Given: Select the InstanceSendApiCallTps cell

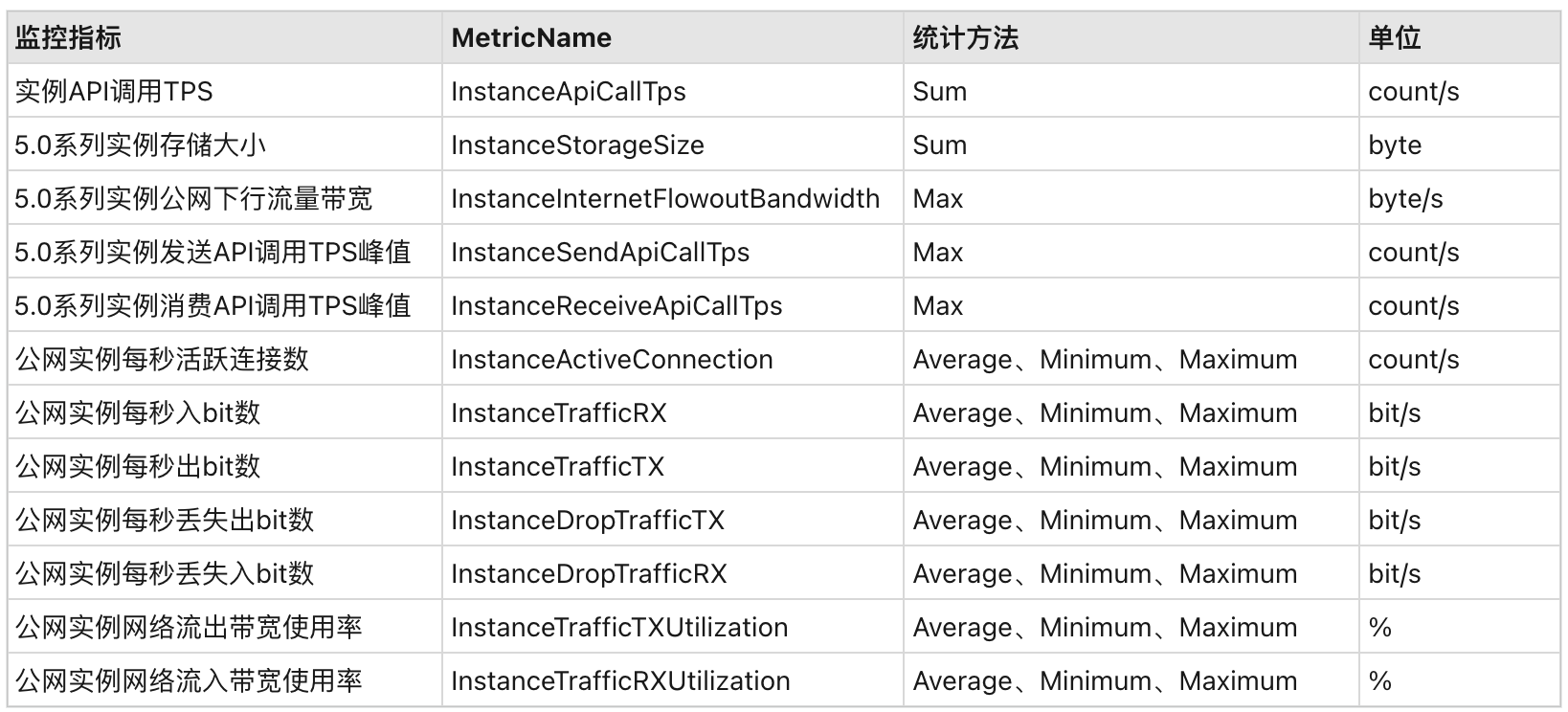Looking at the screenshot, I should point(600,253).
